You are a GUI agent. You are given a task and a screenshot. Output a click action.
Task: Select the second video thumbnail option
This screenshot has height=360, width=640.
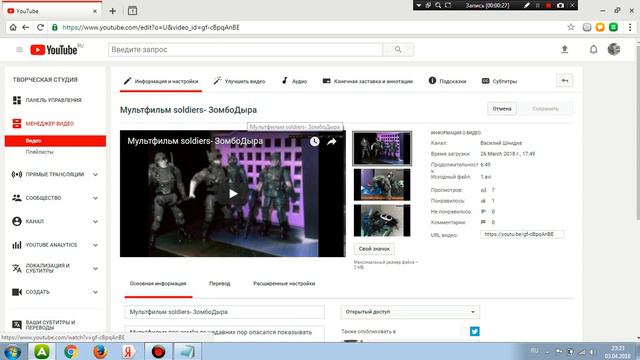[x=382, y=184]
